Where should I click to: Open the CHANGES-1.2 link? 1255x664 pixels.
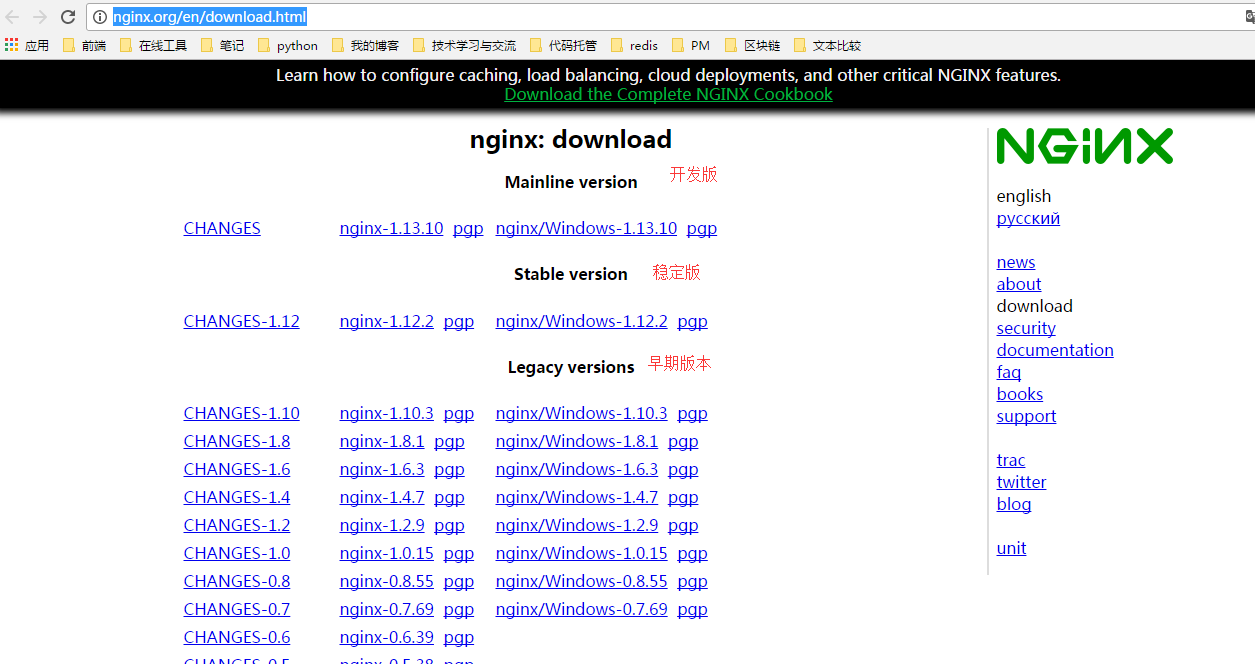pos(237,525)
